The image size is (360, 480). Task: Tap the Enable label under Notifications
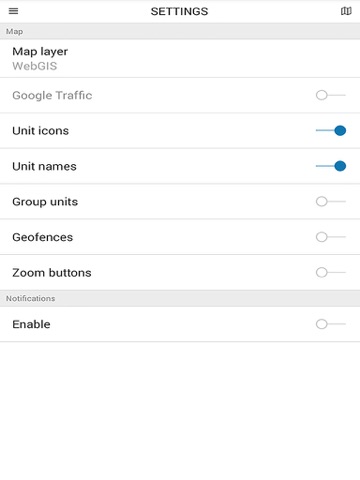click(31, 324)
